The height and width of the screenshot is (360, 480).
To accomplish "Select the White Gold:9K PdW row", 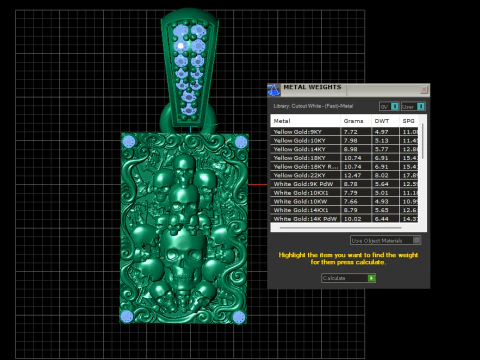I will 344,184.
